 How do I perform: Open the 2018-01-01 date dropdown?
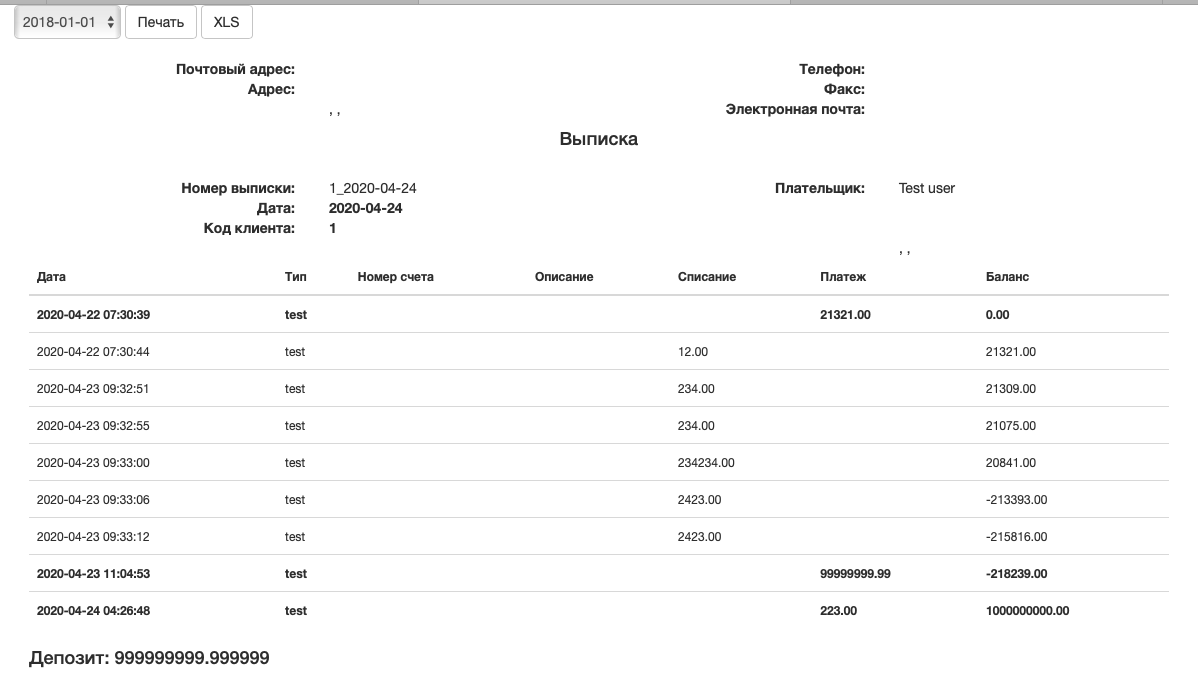[x=68, y=22]
